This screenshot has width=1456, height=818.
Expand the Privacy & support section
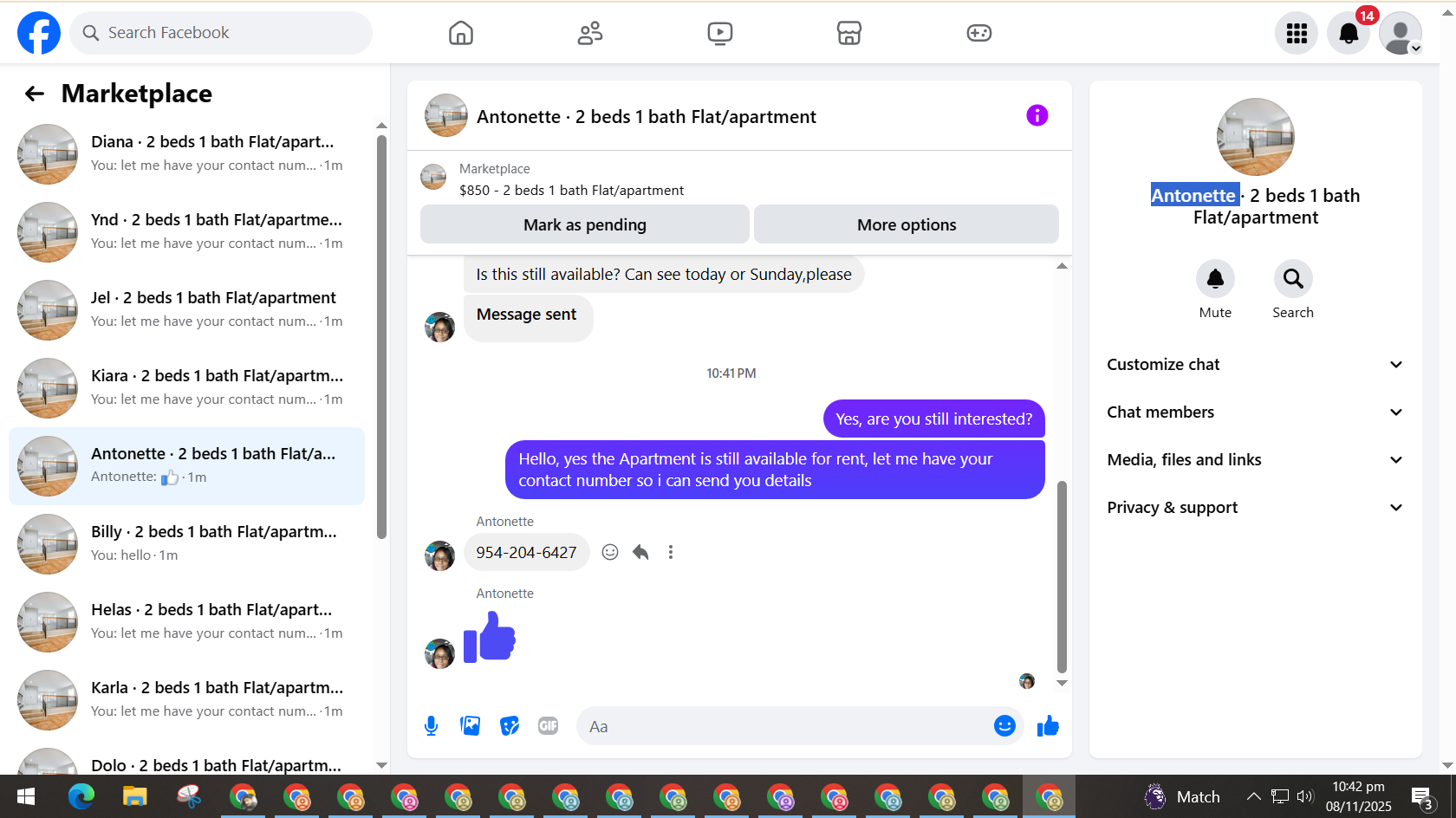tap(1255, 508)
